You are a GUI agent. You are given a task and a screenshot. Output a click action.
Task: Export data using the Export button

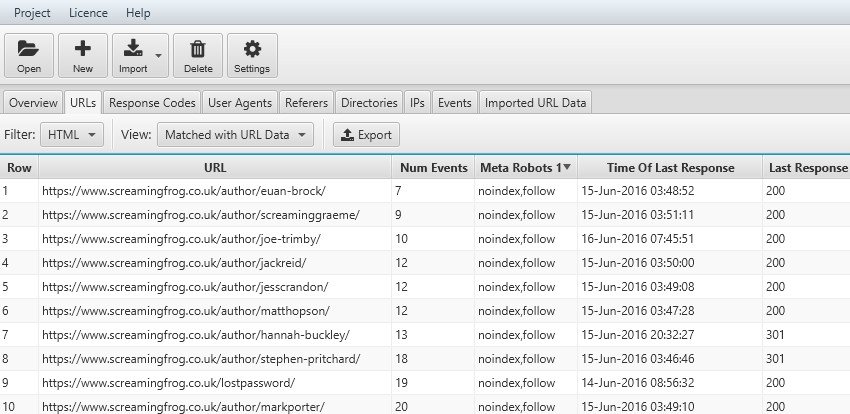(x=366, y=135)
